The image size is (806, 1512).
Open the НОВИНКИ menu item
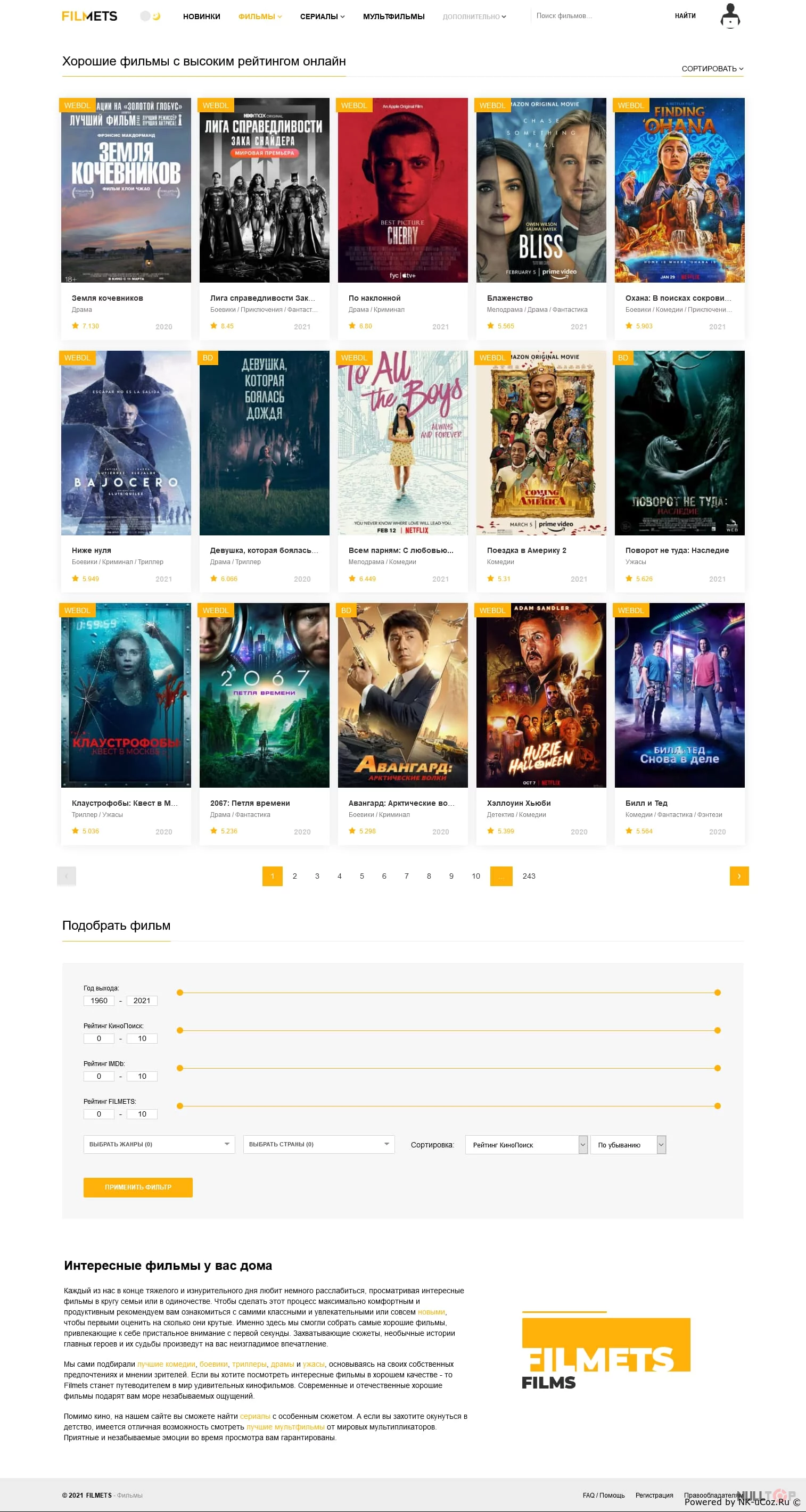(x=201, y=16)
